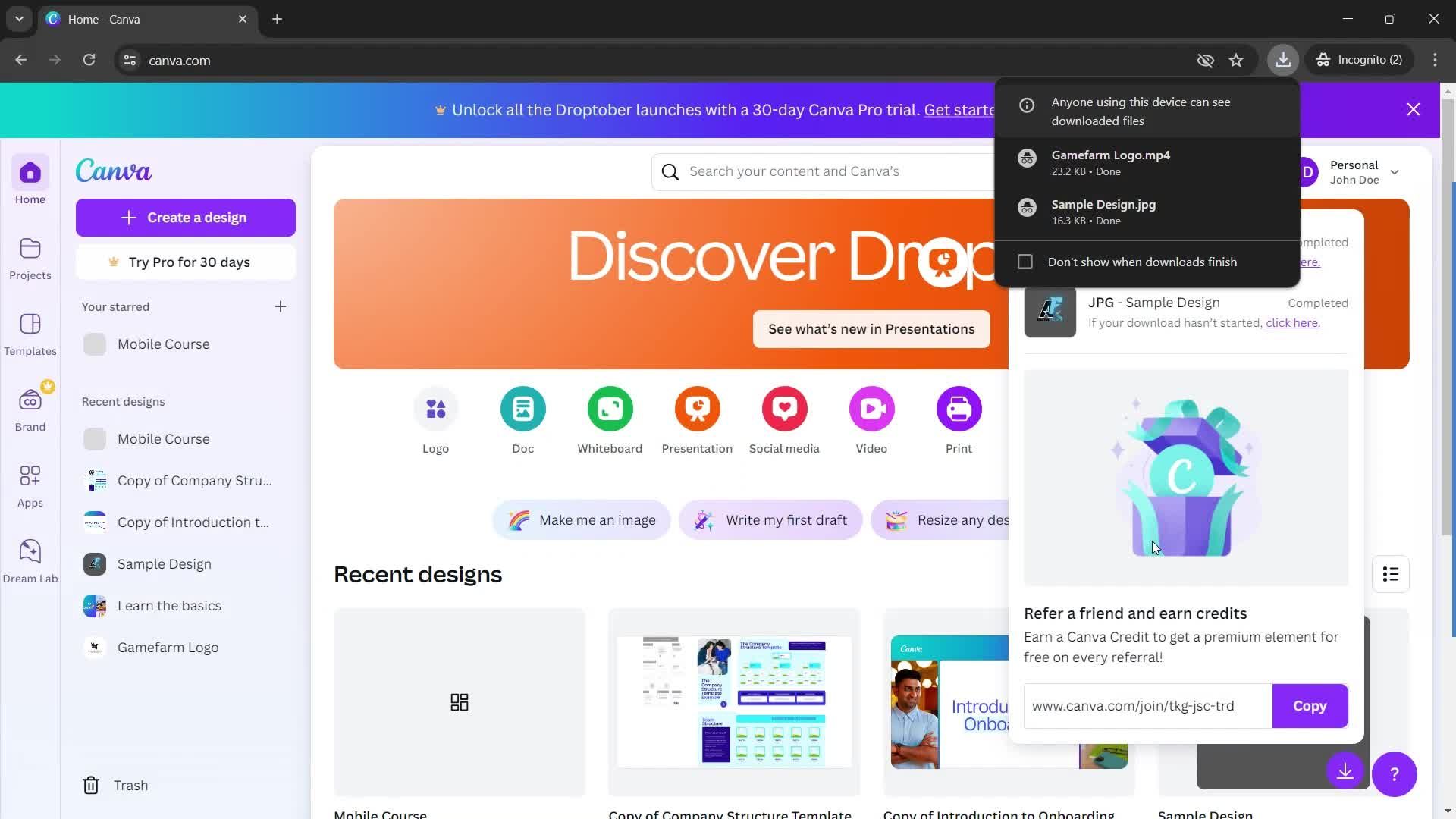Click the referral URL text field
1456x819 pixels.
(1148, 706)
